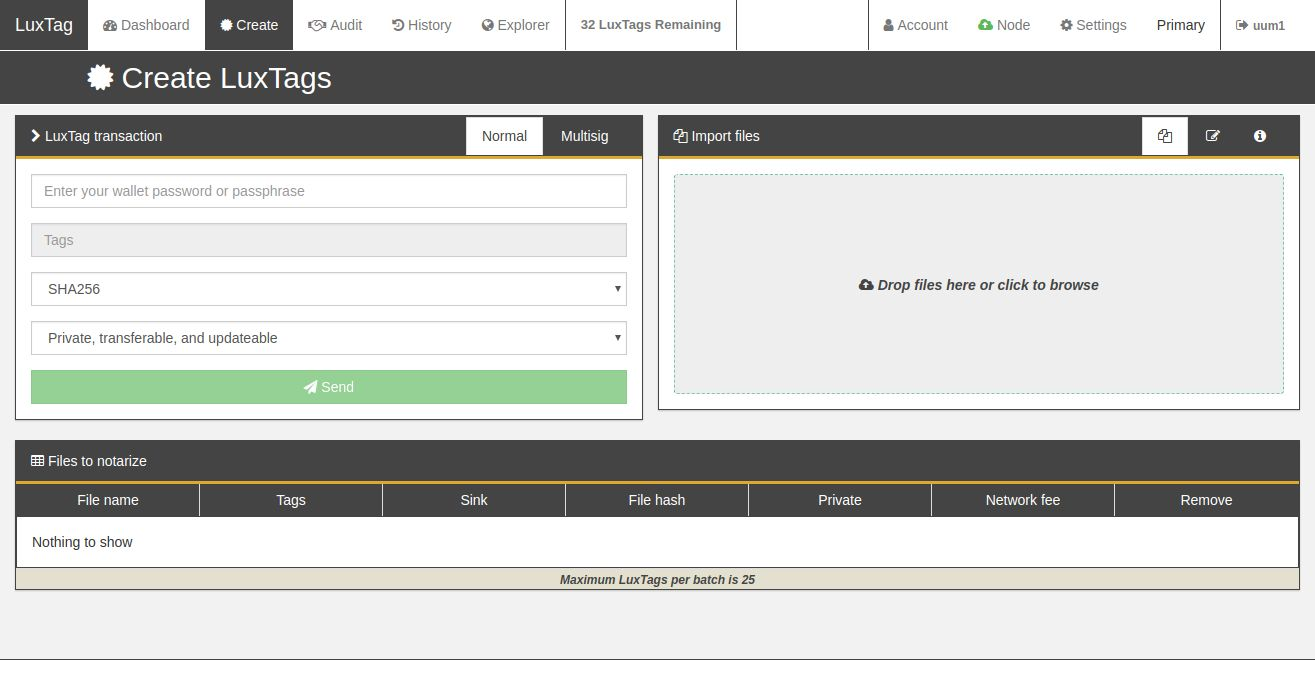Open the info icon tab
Viewport: 1315px width, 678px height.
click(1260, 136)
